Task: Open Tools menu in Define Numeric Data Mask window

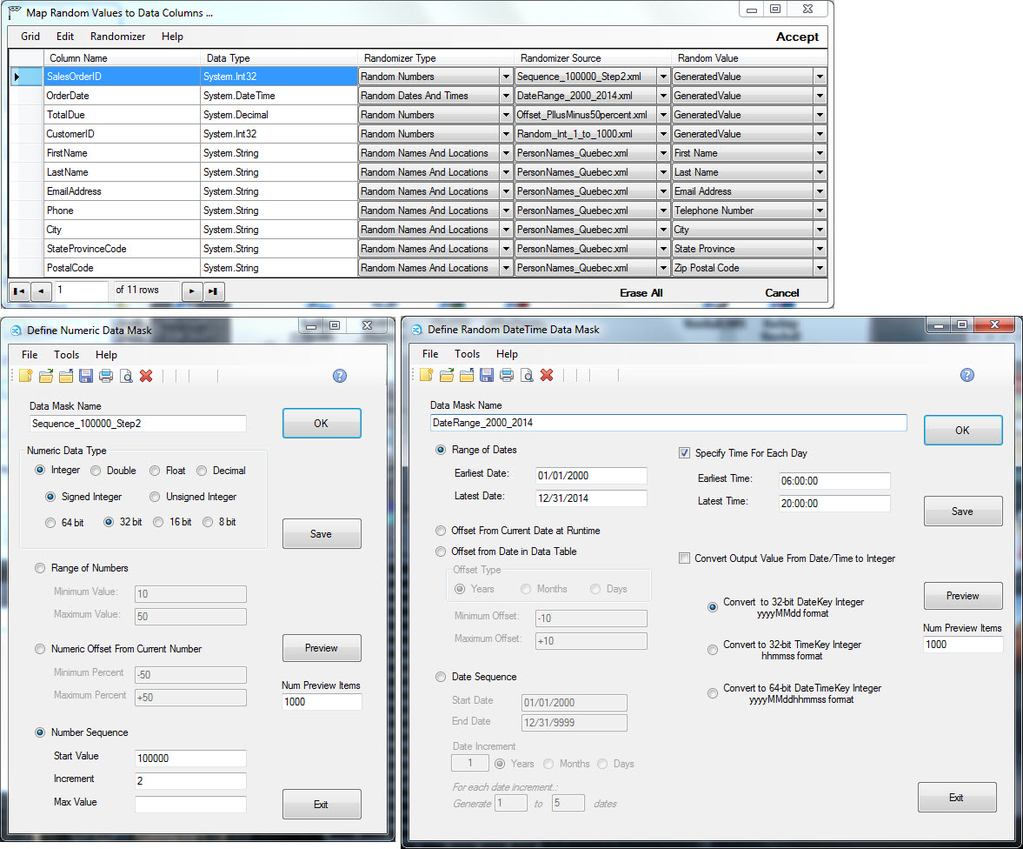Action: pyautogui.click(x=67, y=355)
